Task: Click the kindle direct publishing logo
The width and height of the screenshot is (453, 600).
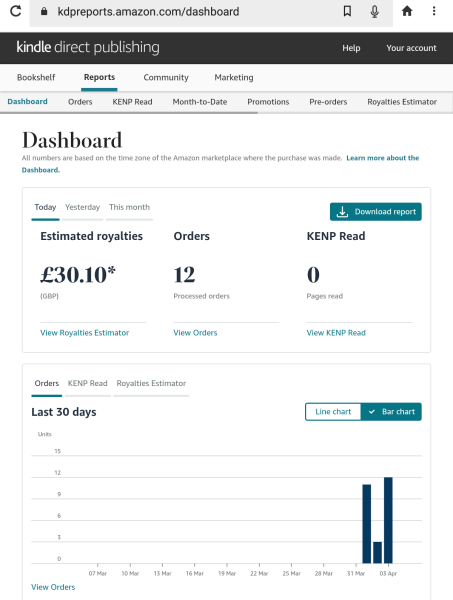Action: (x=88, y=47)
